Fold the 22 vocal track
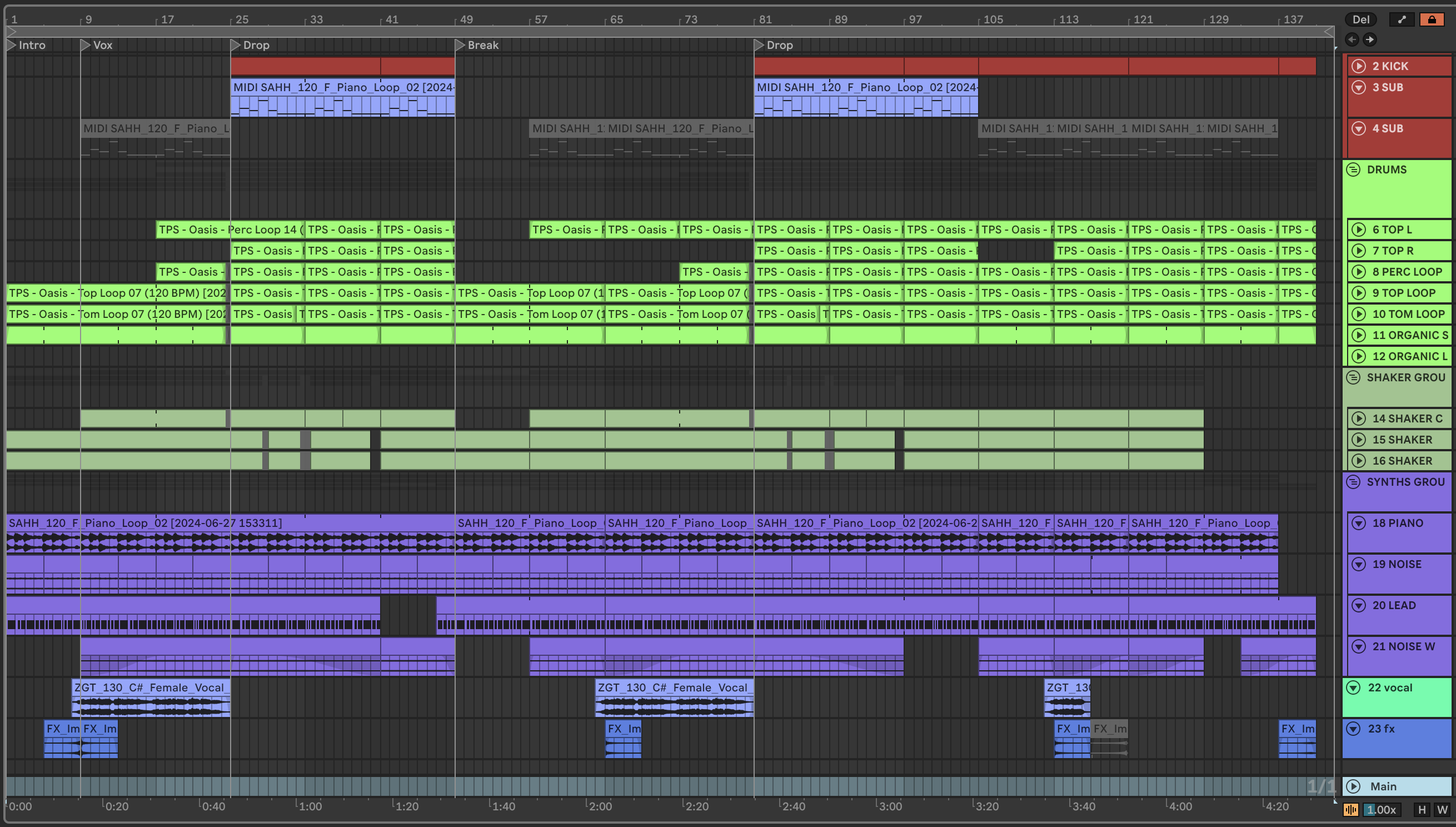 click(x=1353, y=687)
